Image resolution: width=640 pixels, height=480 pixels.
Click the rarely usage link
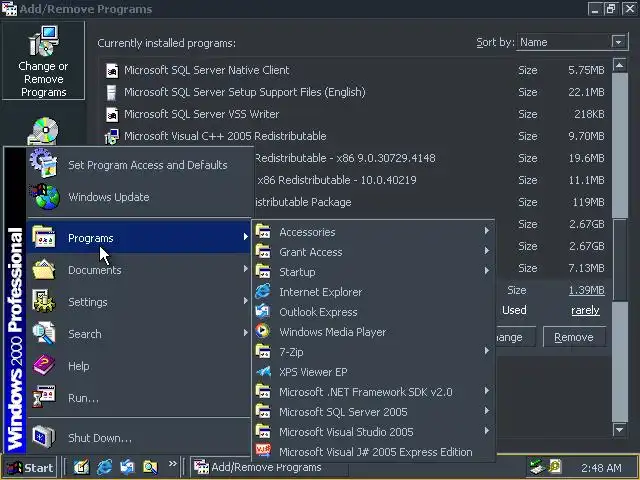(585, 310)
